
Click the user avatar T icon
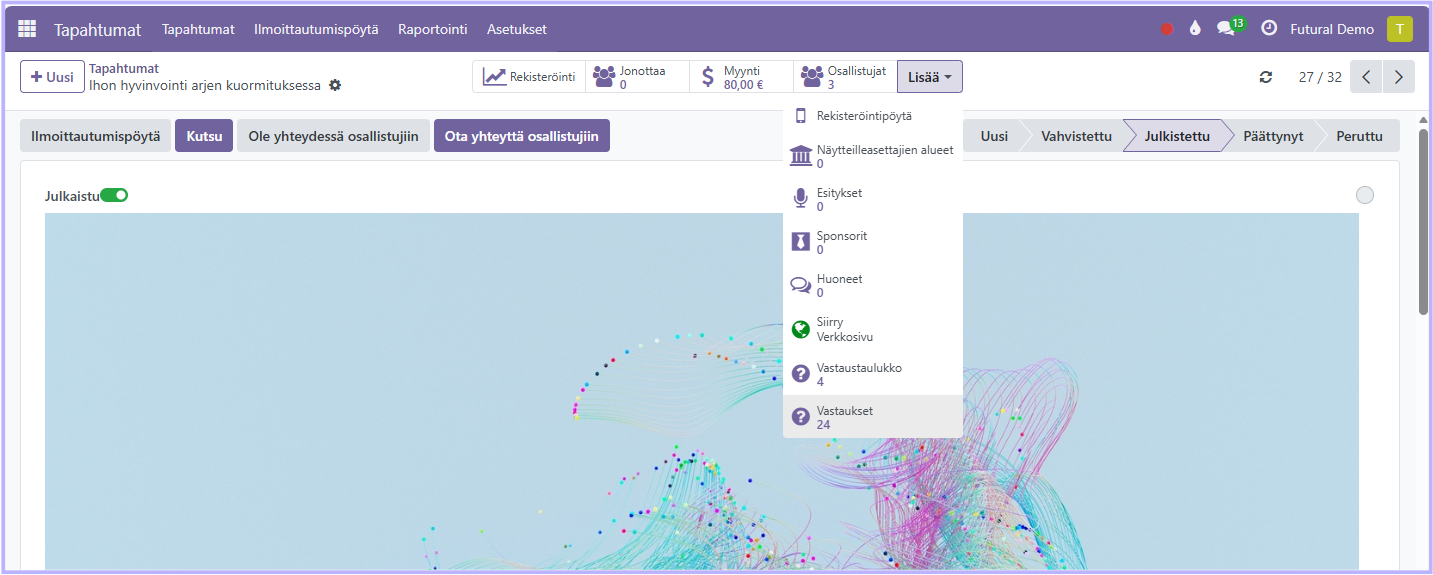pyautogui.click(x=1400, y=29)
